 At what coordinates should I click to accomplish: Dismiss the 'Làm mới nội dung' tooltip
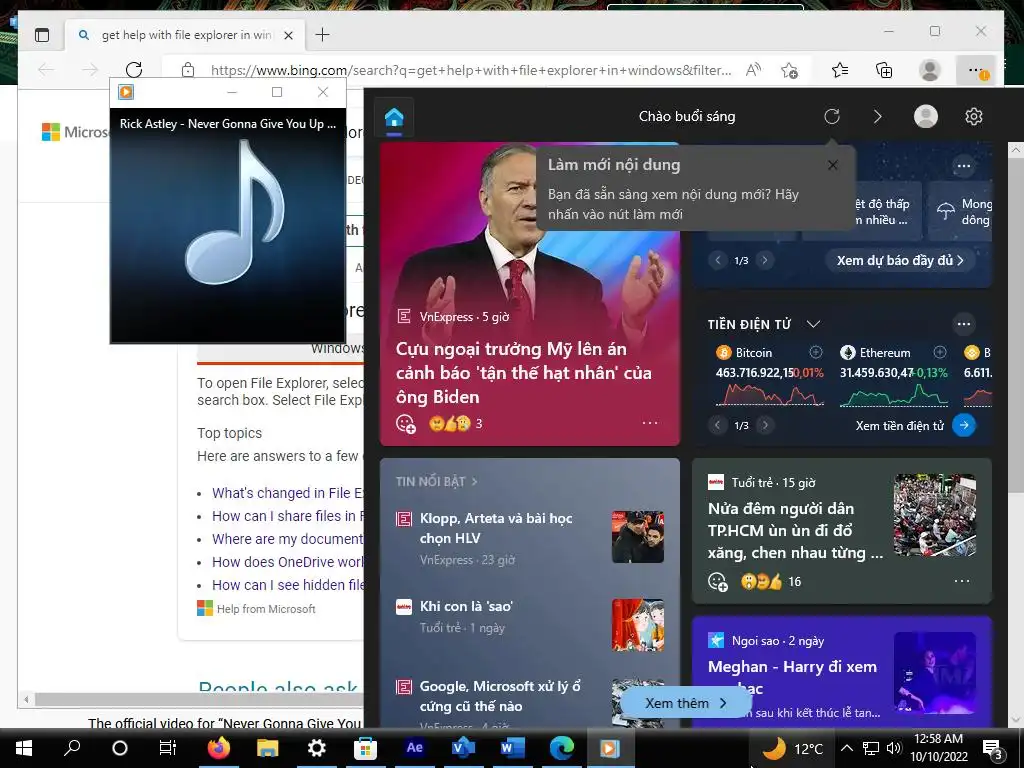pyautogui.click(x=833, y=165)
